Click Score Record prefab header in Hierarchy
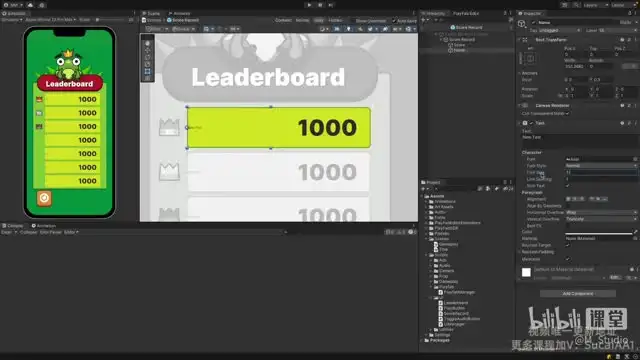Image resolution: width=640 pixels, height=360 pixels. tap(467, 27)
